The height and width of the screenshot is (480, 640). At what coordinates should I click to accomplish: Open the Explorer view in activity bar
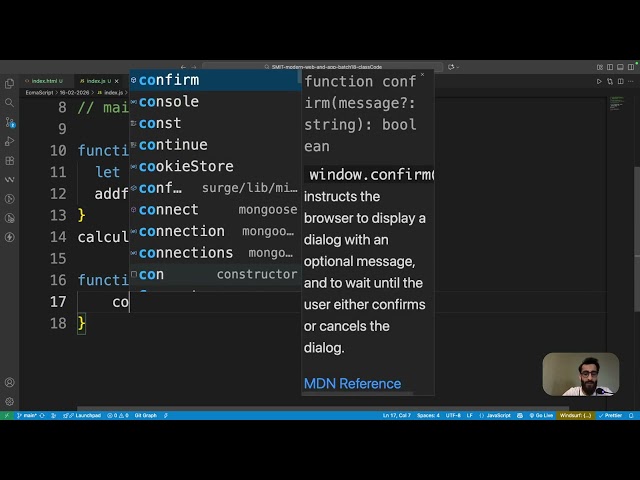coord(9,84)
